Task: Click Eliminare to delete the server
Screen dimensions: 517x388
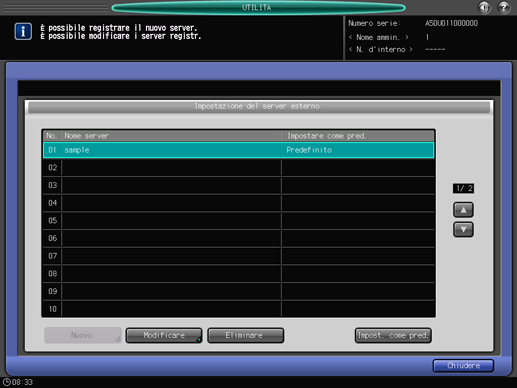Action: (x=246, y=335)
